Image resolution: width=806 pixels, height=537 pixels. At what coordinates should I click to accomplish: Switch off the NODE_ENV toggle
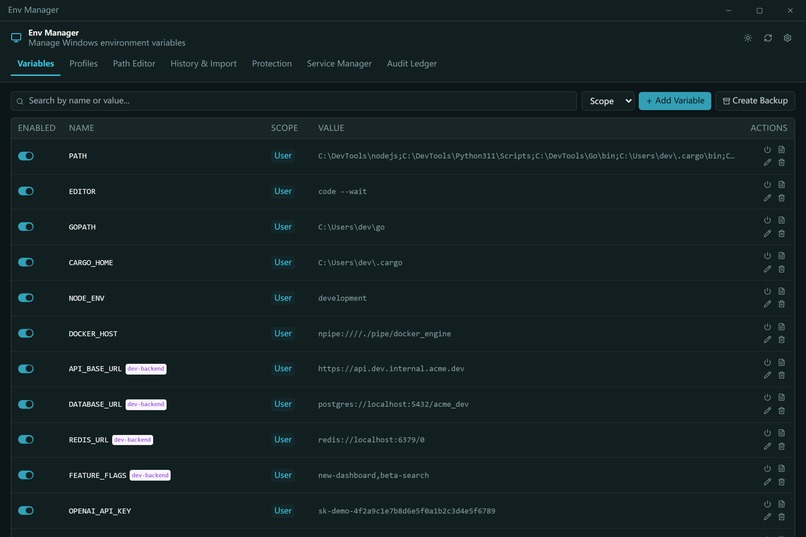[26, 298]
